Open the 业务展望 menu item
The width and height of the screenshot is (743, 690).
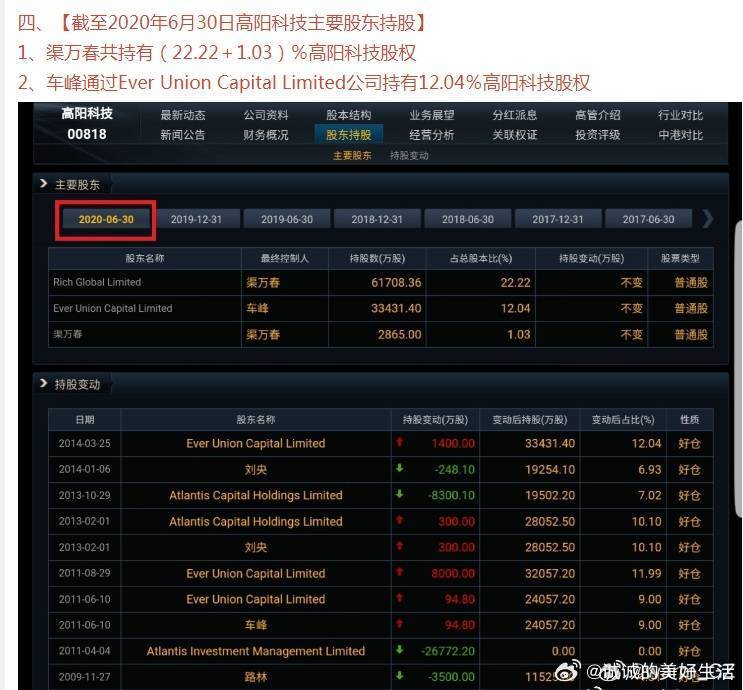432,115
